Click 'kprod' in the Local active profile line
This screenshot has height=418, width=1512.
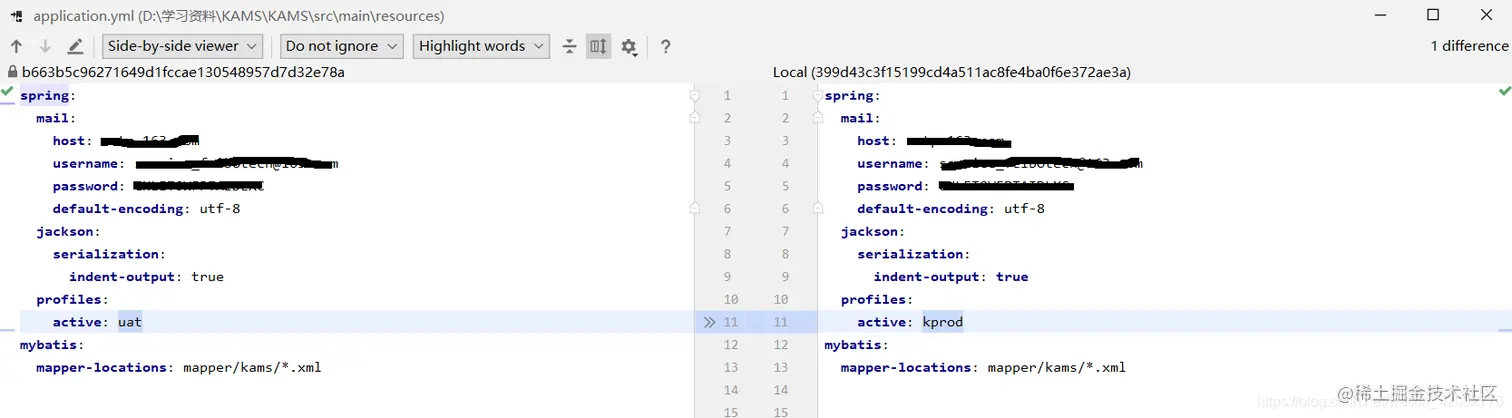pyautogui.click(x=942, y=322)
